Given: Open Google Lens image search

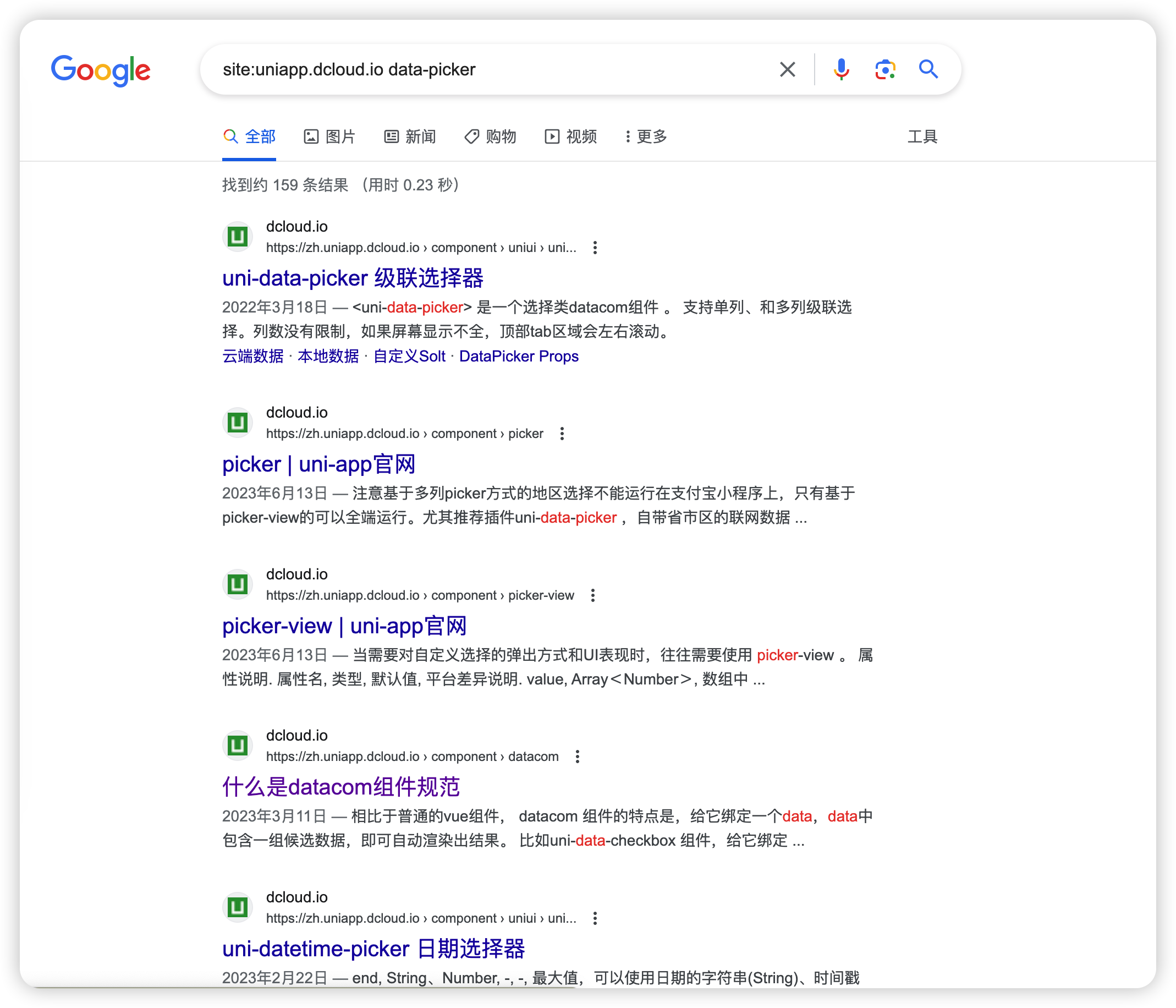Looking at the screenshot, I should click(885, 69).
